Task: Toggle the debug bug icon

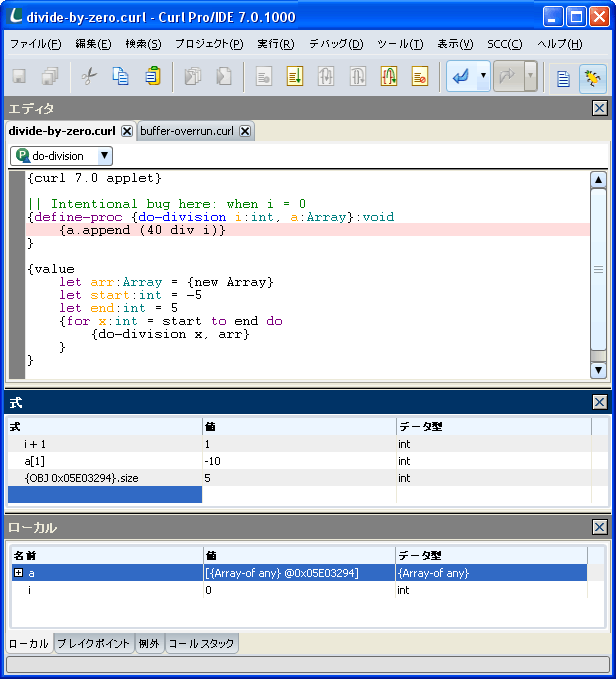Action: click(593, 78)
